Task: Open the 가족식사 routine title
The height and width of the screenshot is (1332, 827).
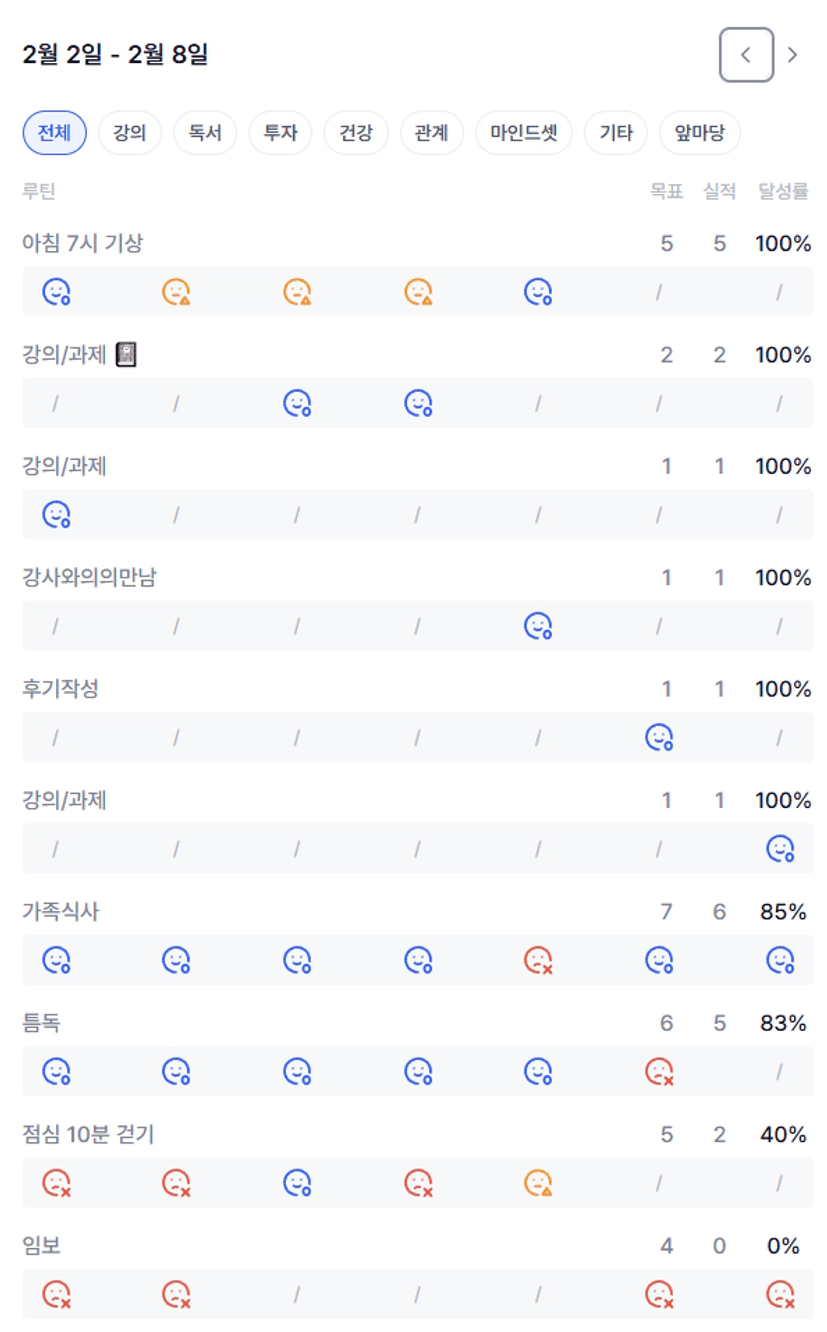Action: click(61, 912)
